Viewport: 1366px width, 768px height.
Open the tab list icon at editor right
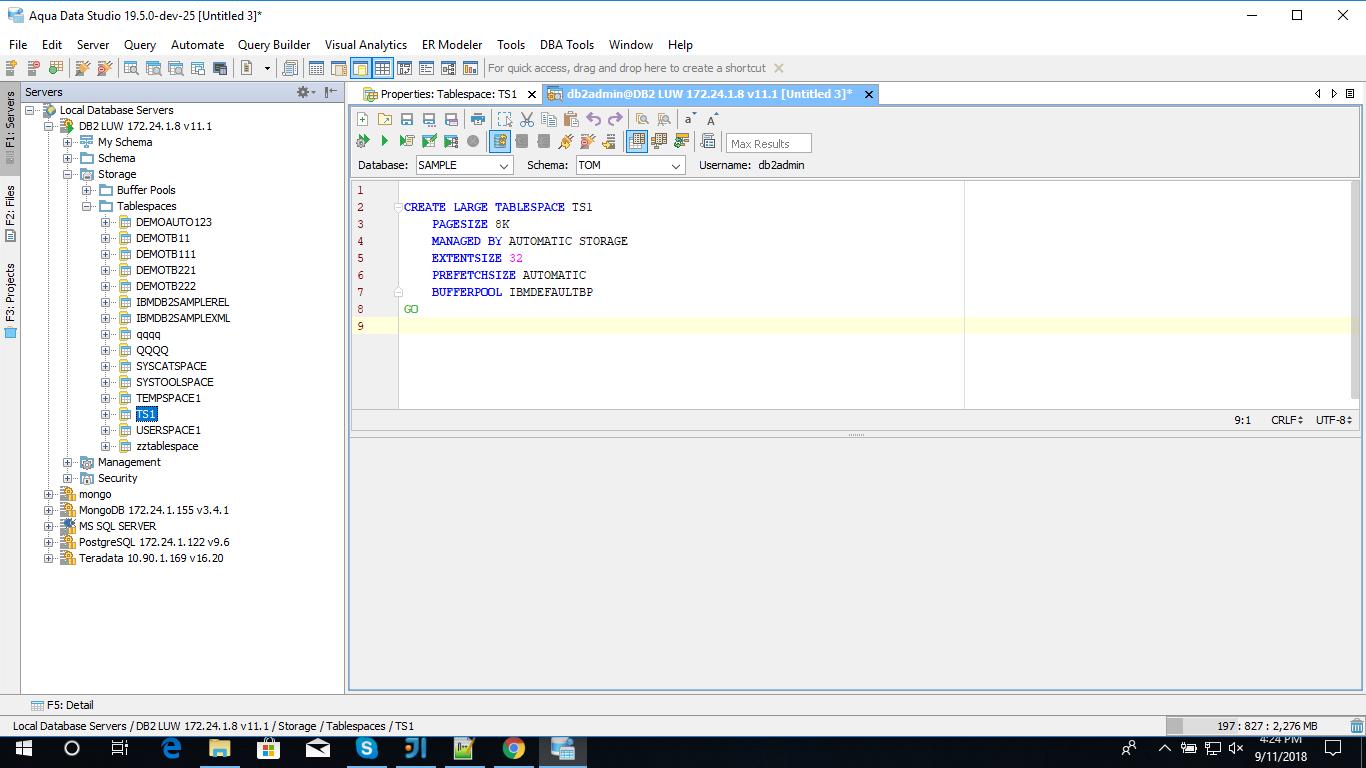tap(1350, 94)
